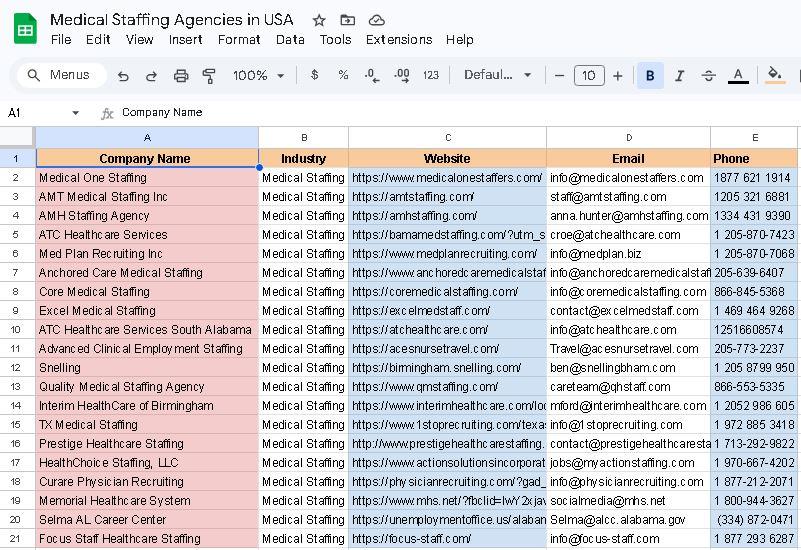
Task: Open the Extensions menu
Action: [398, 40]
